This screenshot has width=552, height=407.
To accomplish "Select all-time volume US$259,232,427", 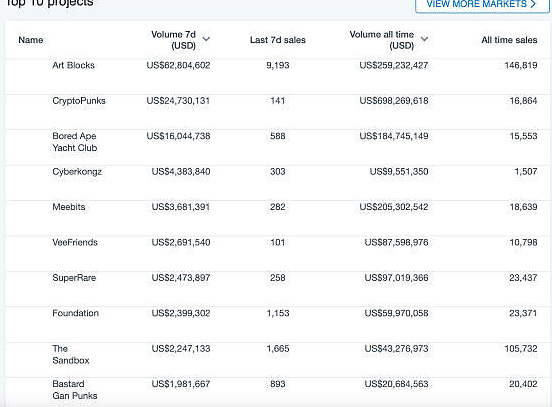I will pos(394,65).
